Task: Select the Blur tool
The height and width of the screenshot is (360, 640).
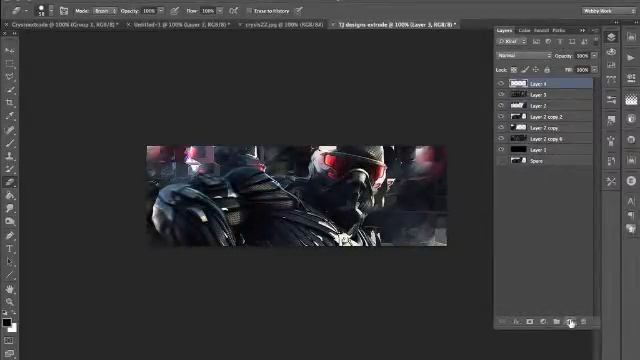Action: pyautogui.click(x=9, y=209)
